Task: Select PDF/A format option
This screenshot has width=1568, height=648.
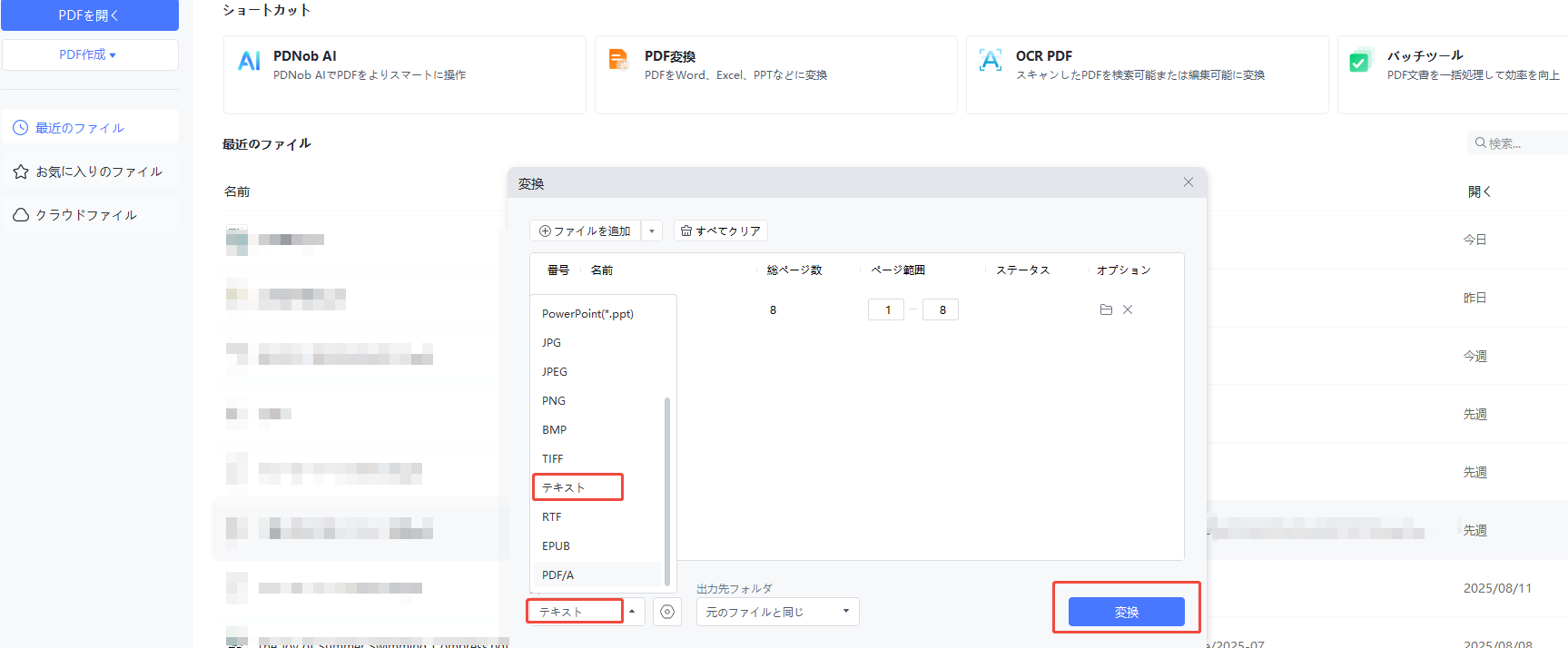Action: tap(599, 575)
